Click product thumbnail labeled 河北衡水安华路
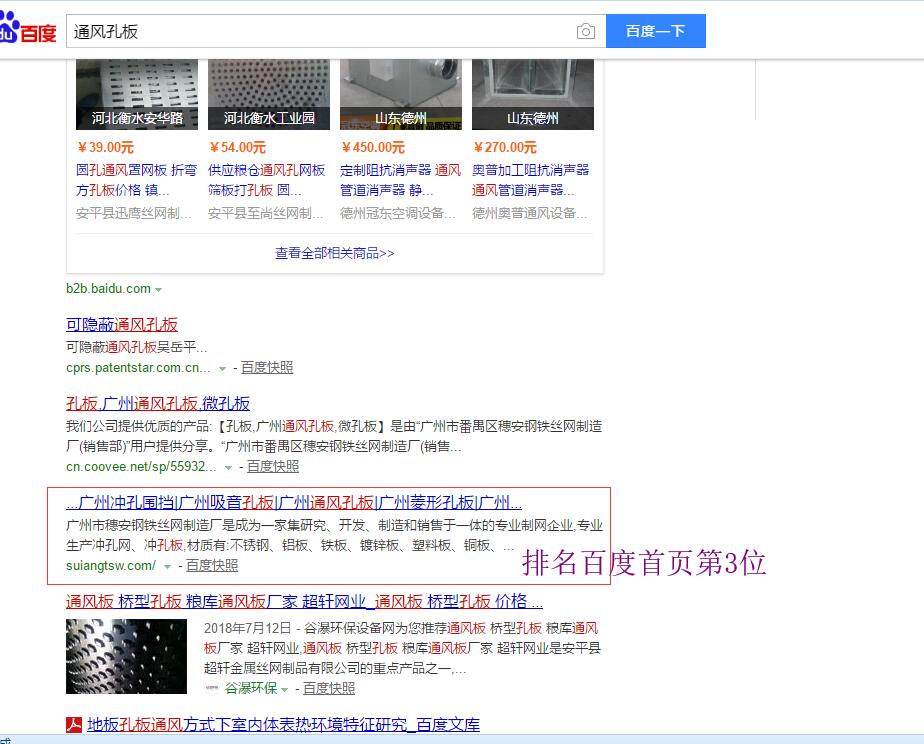The width and height of the screenshot is (924, 744). pyautogui.click(x=137, y=94)
